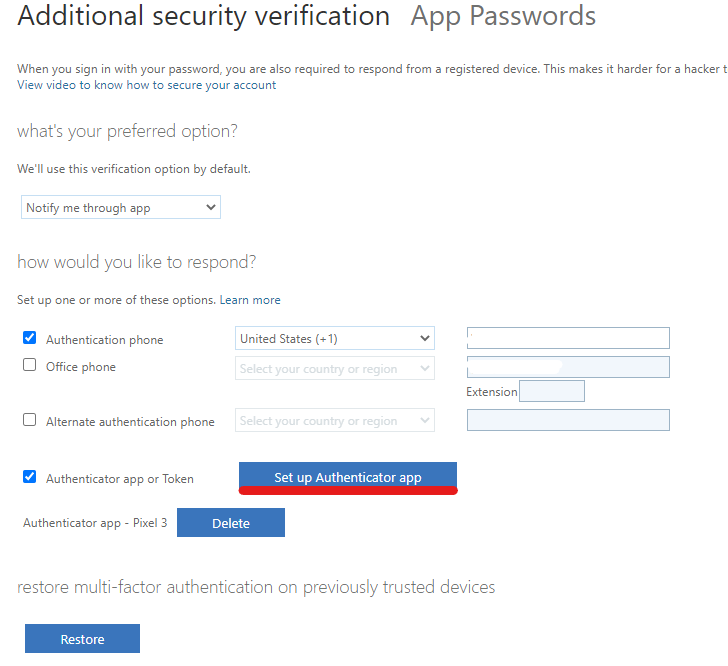
Task: Open the United States (+1) country dropdown
Action: (x=335, y=339)
